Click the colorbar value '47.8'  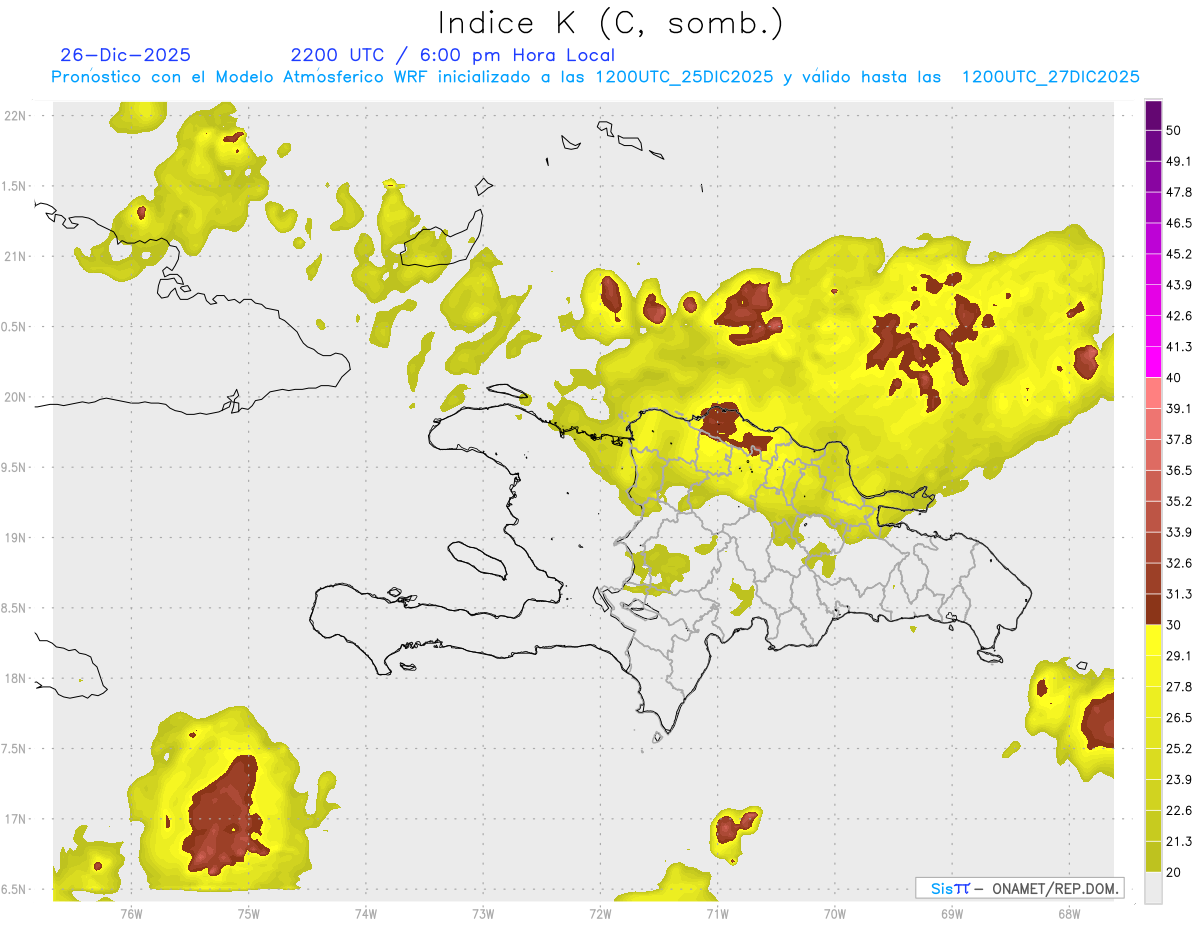pos(1179,192)
